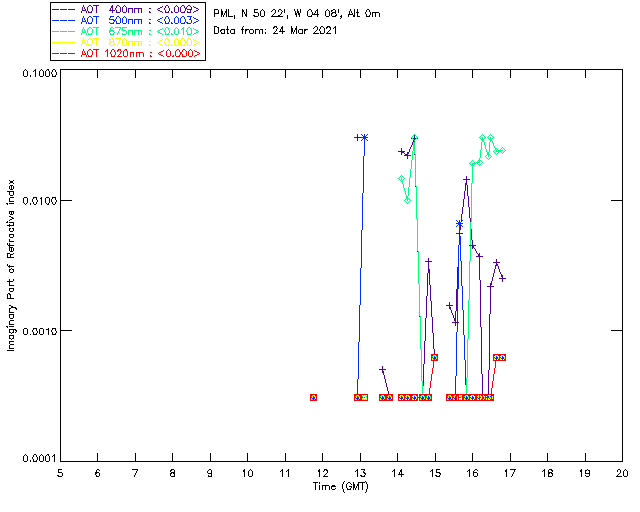Click the station title starting with PML

(297, 13)
